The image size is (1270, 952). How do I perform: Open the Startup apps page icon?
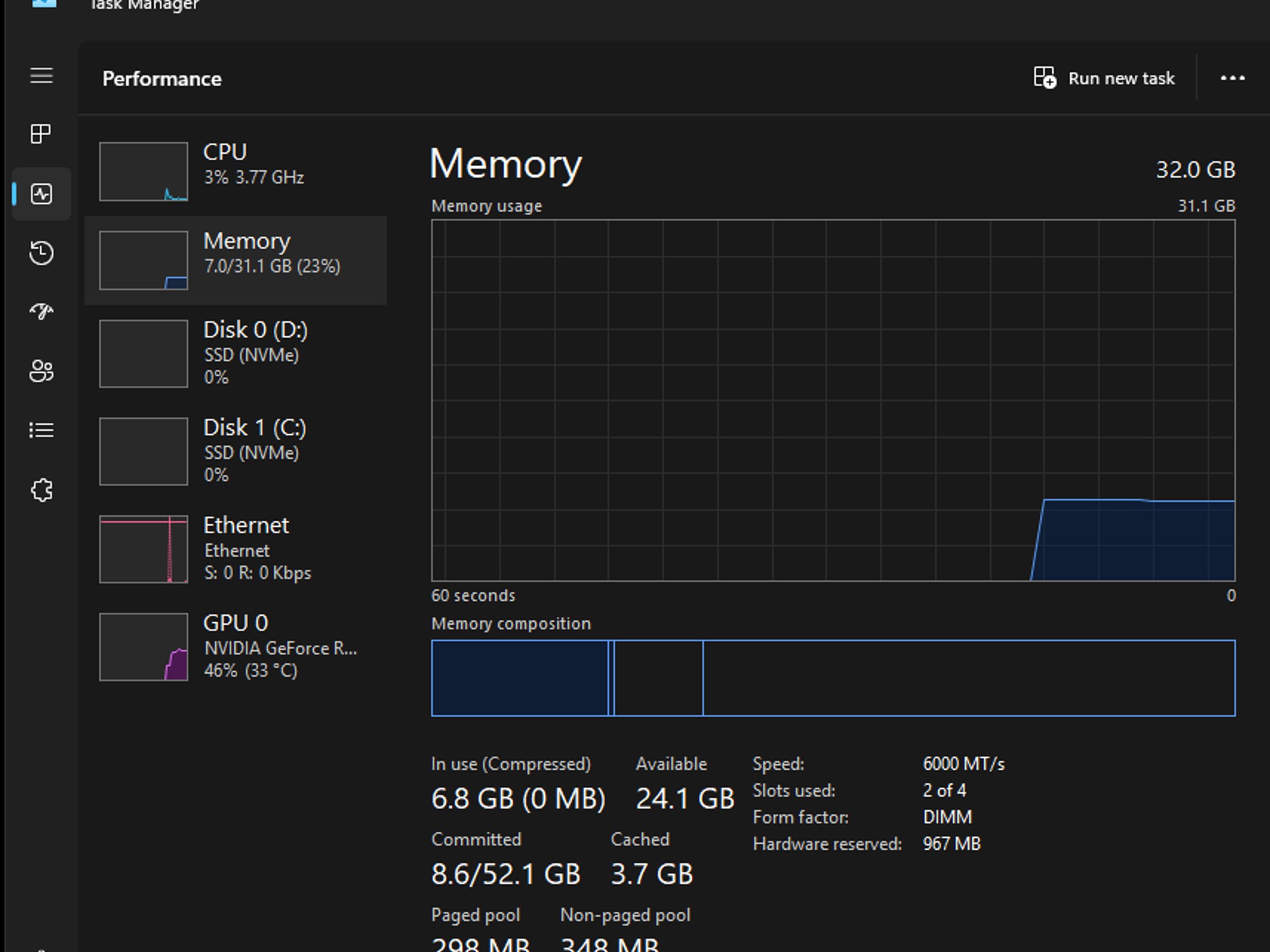(41, 311)
